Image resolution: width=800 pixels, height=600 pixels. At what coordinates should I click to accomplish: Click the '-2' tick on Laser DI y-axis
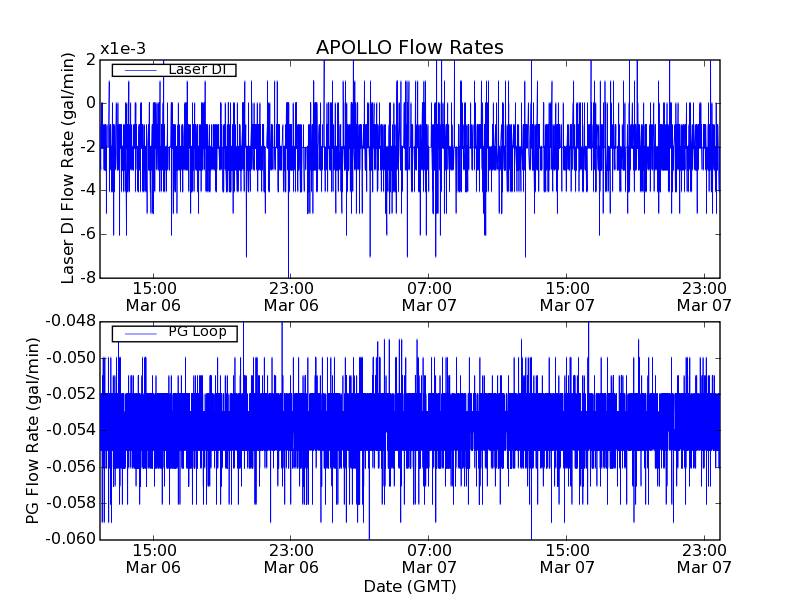88,147
